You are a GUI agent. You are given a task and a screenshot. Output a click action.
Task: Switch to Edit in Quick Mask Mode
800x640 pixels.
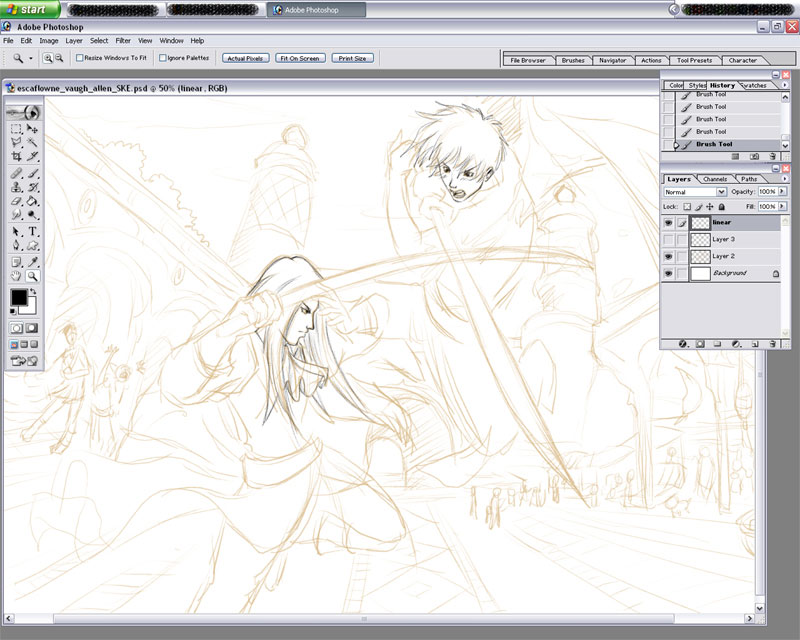point(32,328)
